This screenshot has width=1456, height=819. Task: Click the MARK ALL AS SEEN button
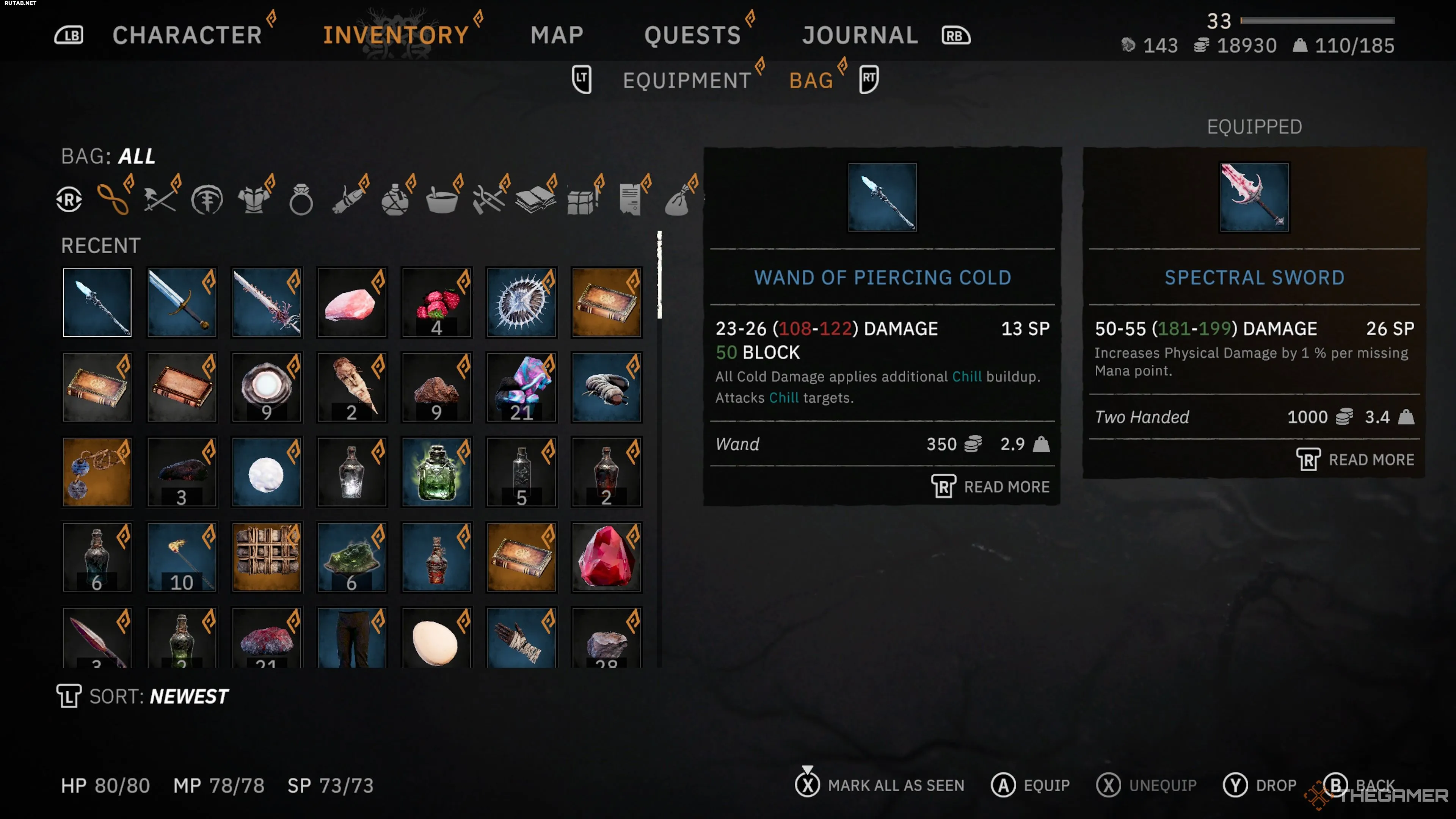880,785
